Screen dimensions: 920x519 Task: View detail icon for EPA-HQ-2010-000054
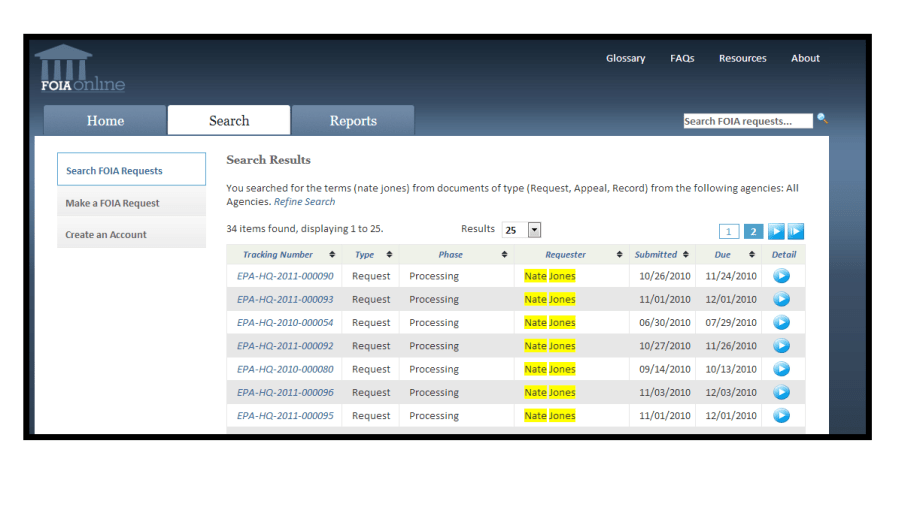[782, 322]
